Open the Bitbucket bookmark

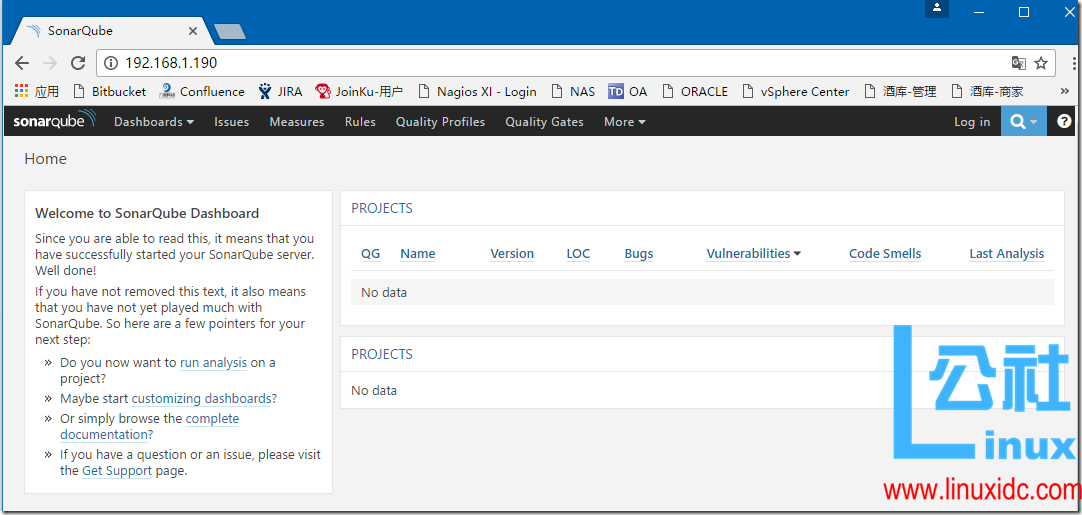[110, 91]
